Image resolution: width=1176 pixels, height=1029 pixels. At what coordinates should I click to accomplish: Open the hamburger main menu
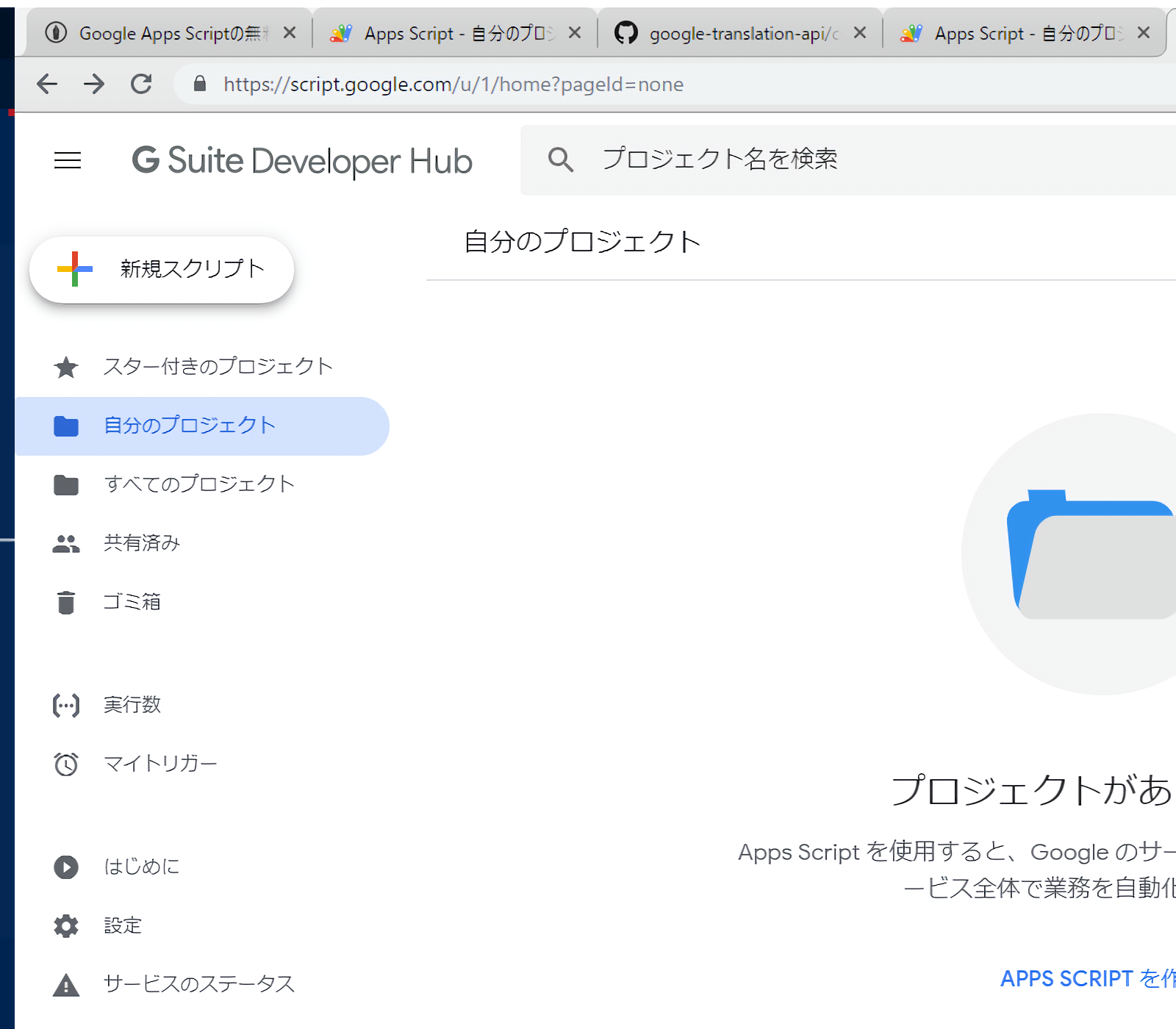point(68,160)
